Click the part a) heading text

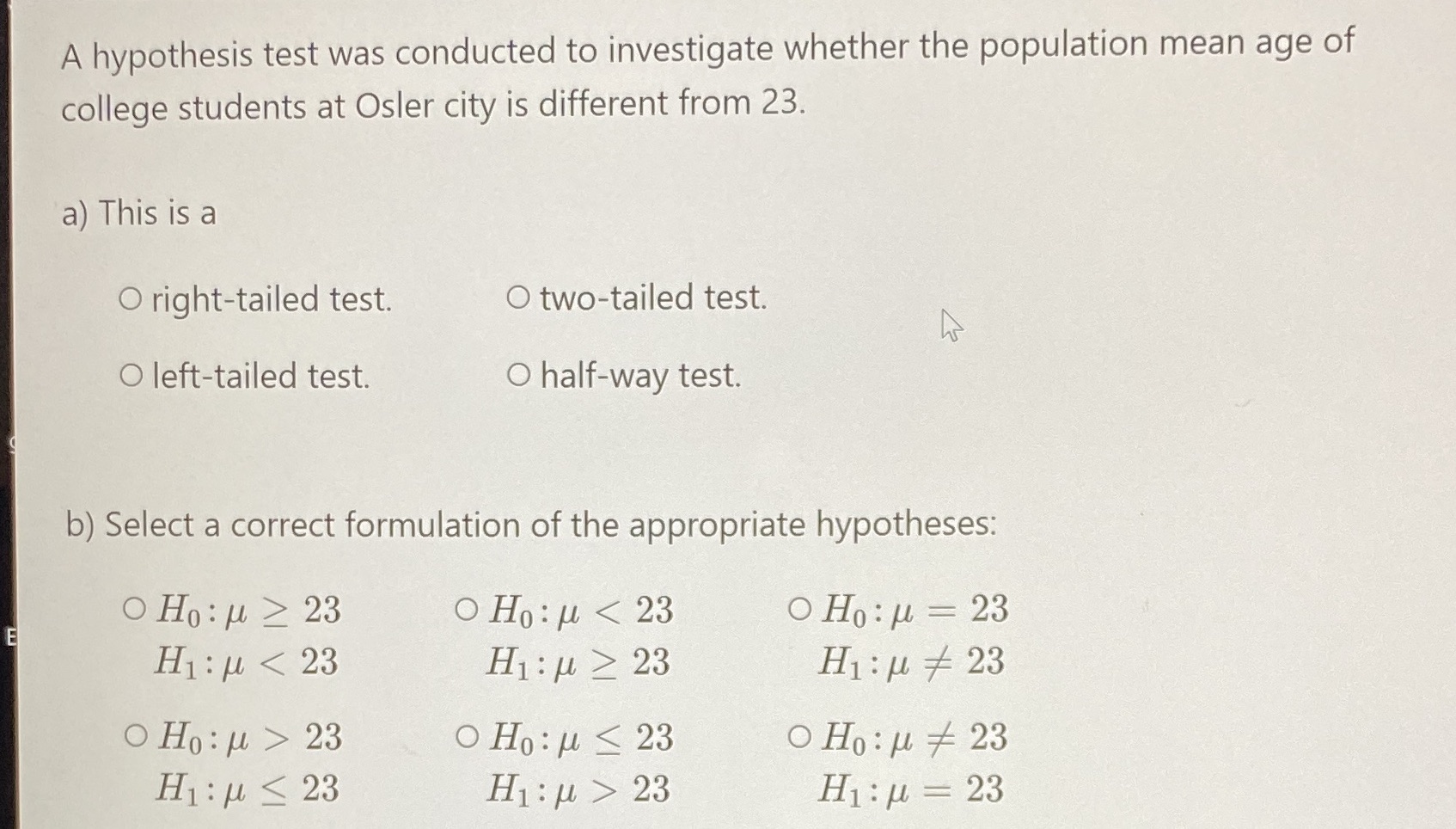click(138, 212)
